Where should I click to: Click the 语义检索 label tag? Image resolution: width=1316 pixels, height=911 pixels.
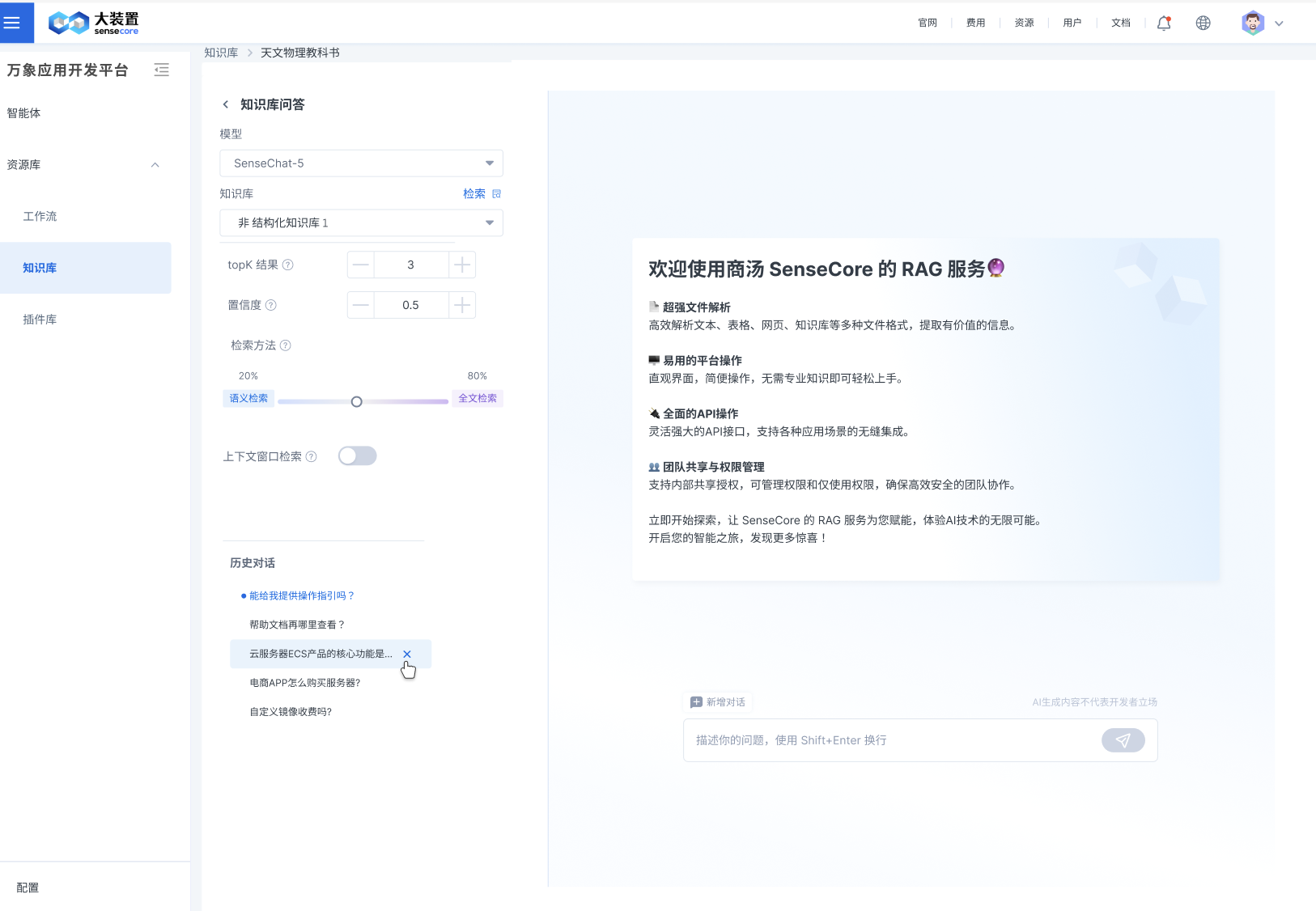tap(248, 398)
